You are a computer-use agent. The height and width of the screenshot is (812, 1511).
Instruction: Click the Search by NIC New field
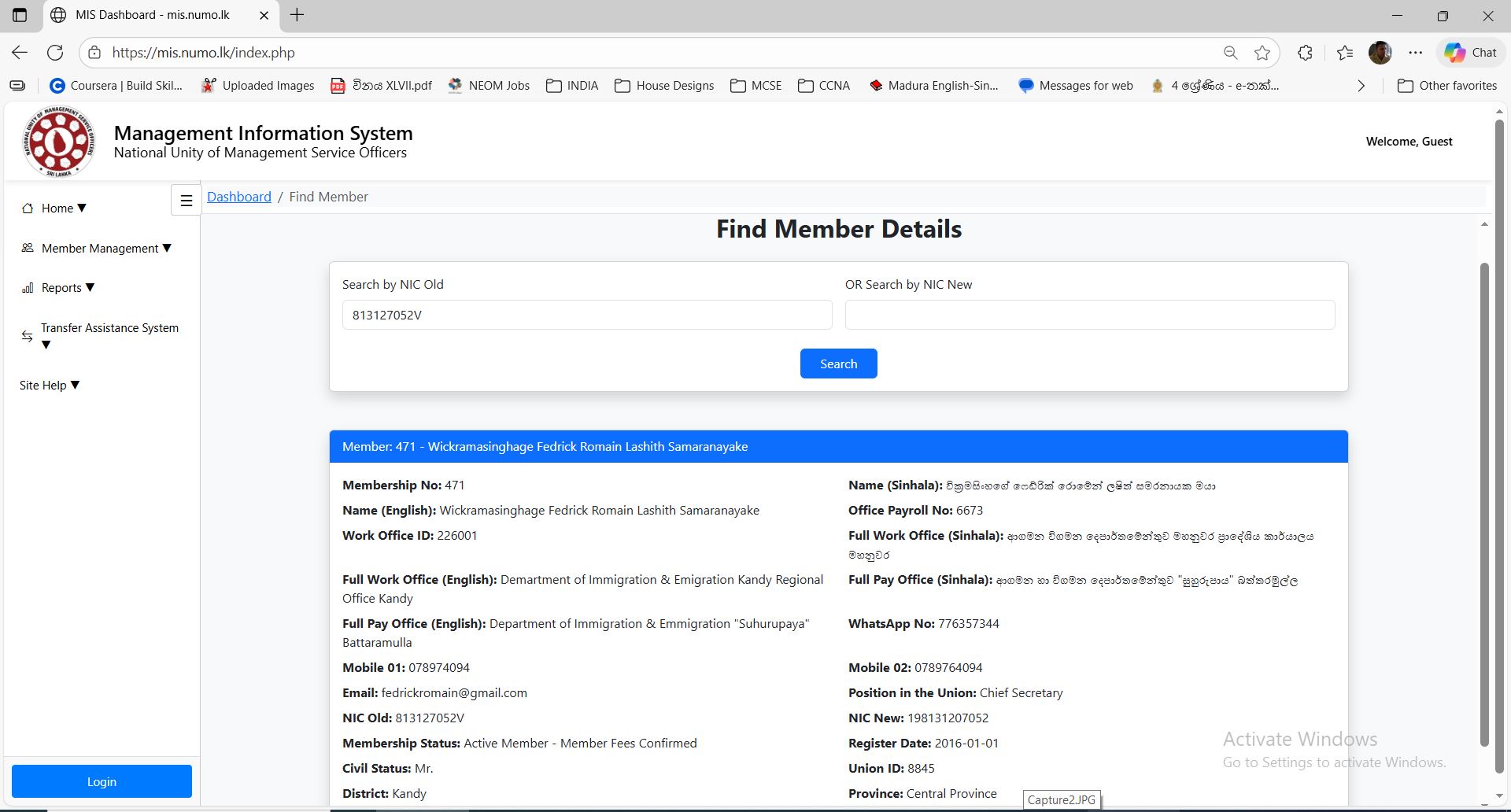click(1089, 315)
